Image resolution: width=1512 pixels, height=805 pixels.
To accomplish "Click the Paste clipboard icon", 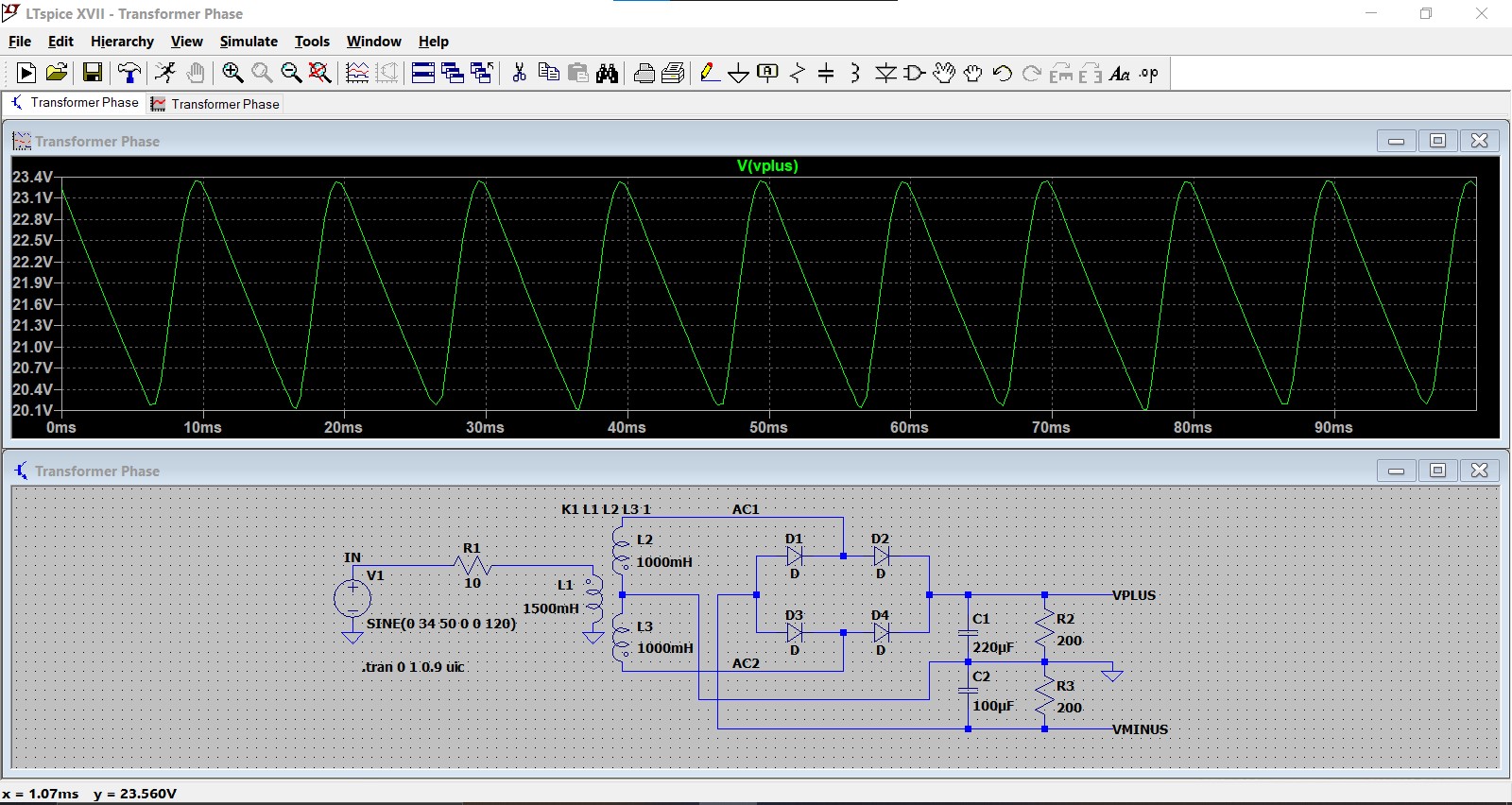I will (x=578, y=73).
